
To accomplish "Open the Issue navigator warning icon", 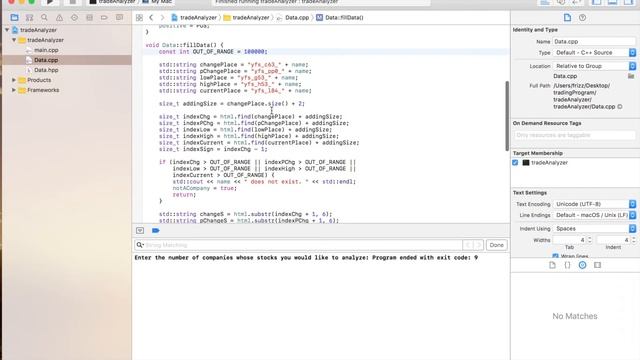I will click(x=59, y=18).
